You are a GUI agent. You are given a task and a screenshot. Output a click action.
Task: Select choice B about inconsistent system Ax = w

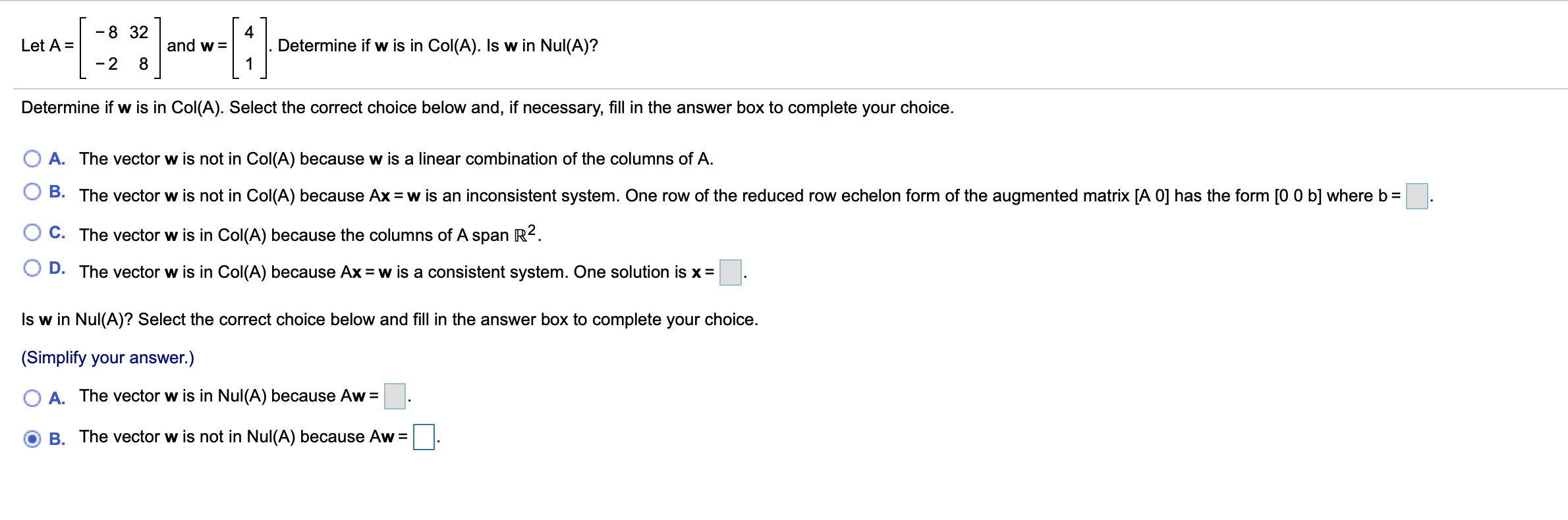(x=32, y=192)
